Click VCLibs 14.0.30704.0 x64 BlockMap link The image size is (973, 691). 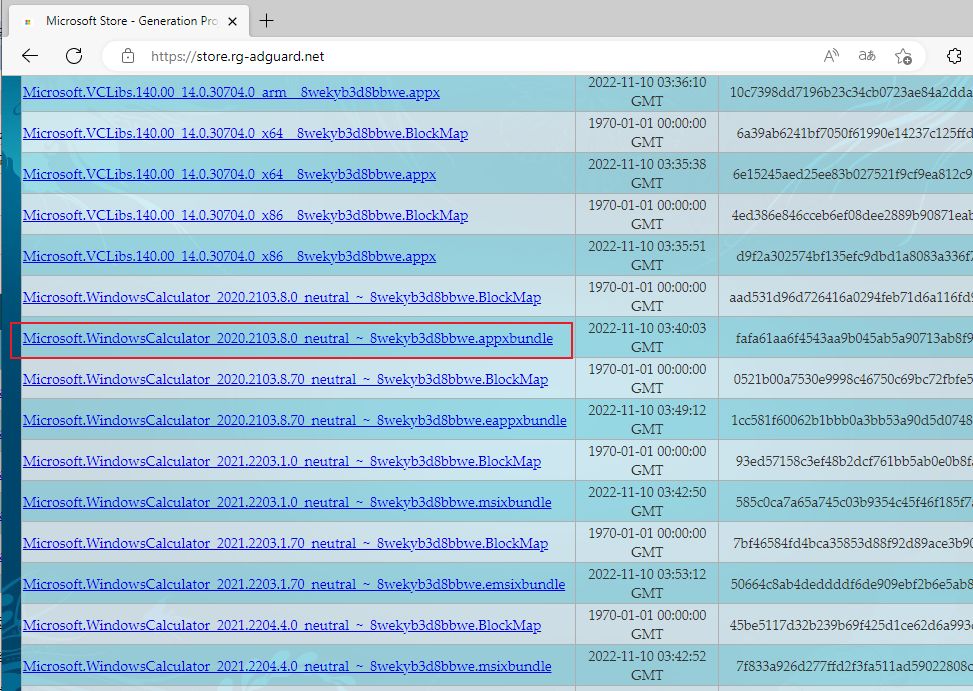point(245,133)
